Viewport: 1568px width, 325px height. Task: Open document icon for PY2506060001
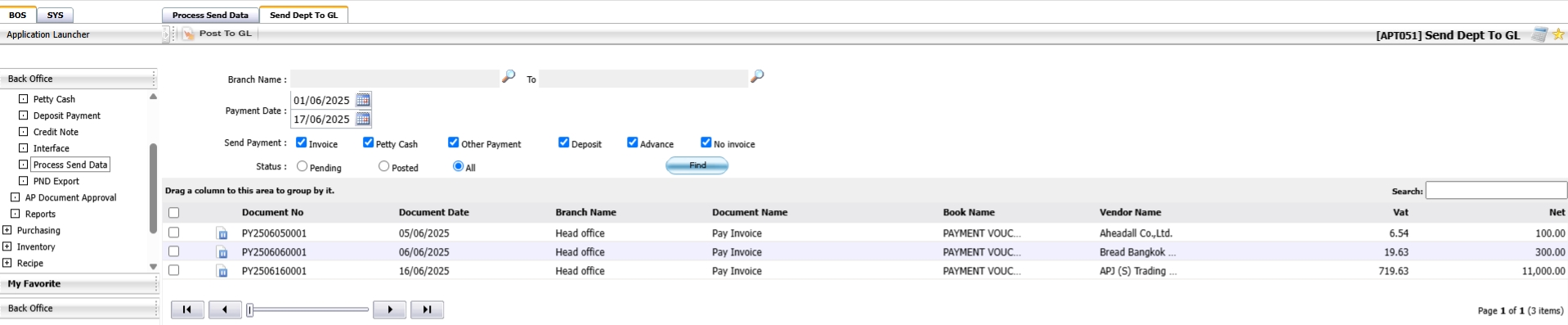click(x=222, y=252)
